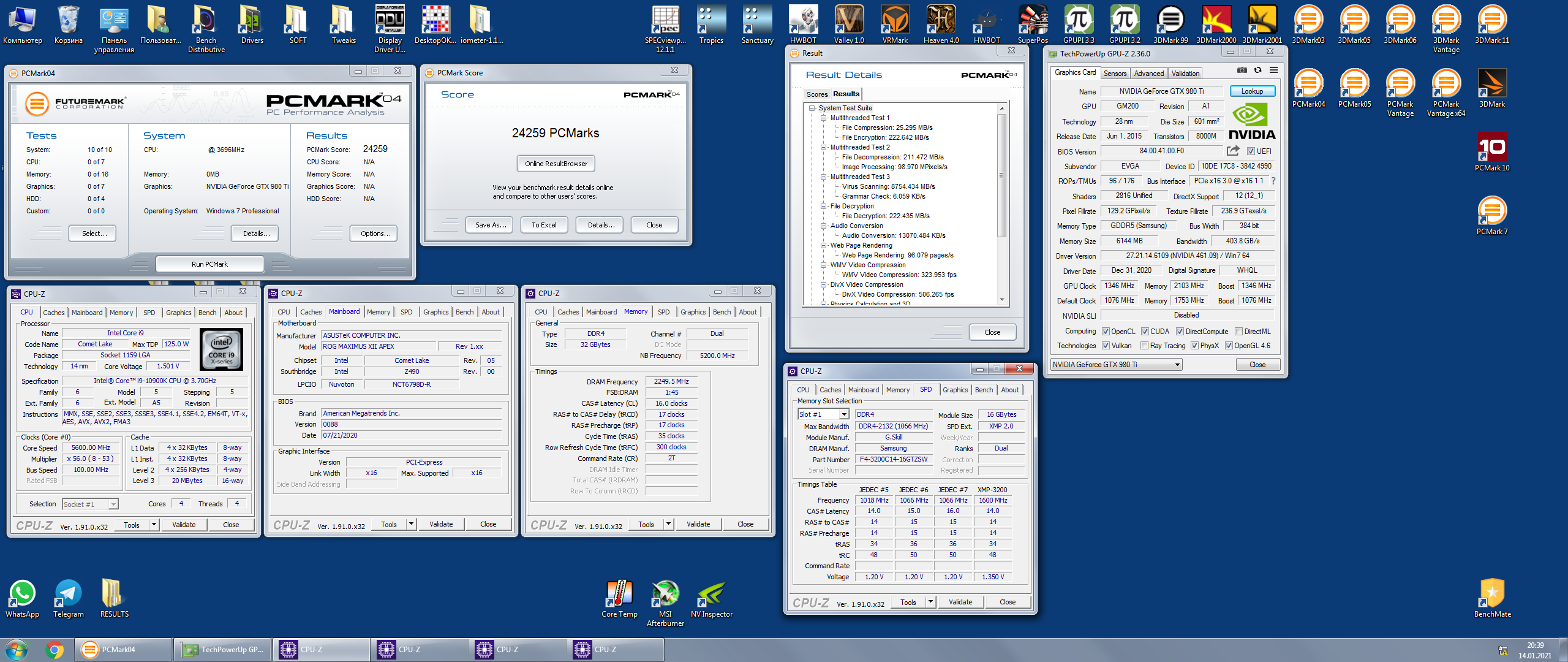Screen dimensions: 1568x662
Task: Click the GPU-Z refresh icon
Action: (1257, 70)
